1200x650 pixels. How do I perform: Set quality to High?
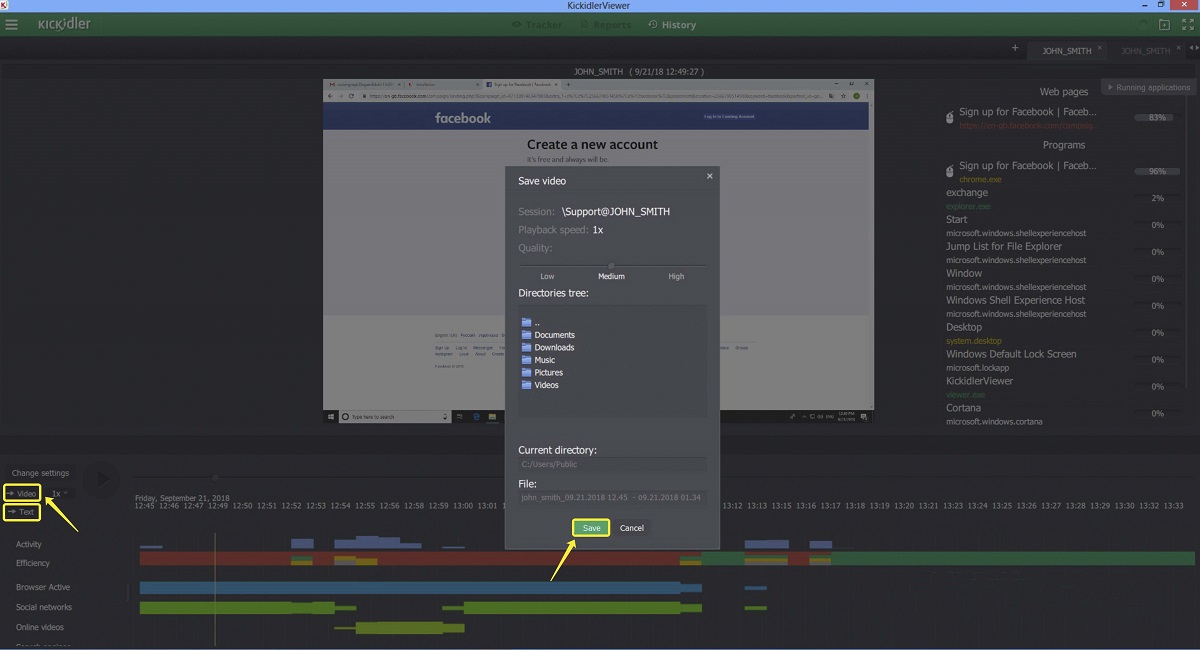point(676,276)
